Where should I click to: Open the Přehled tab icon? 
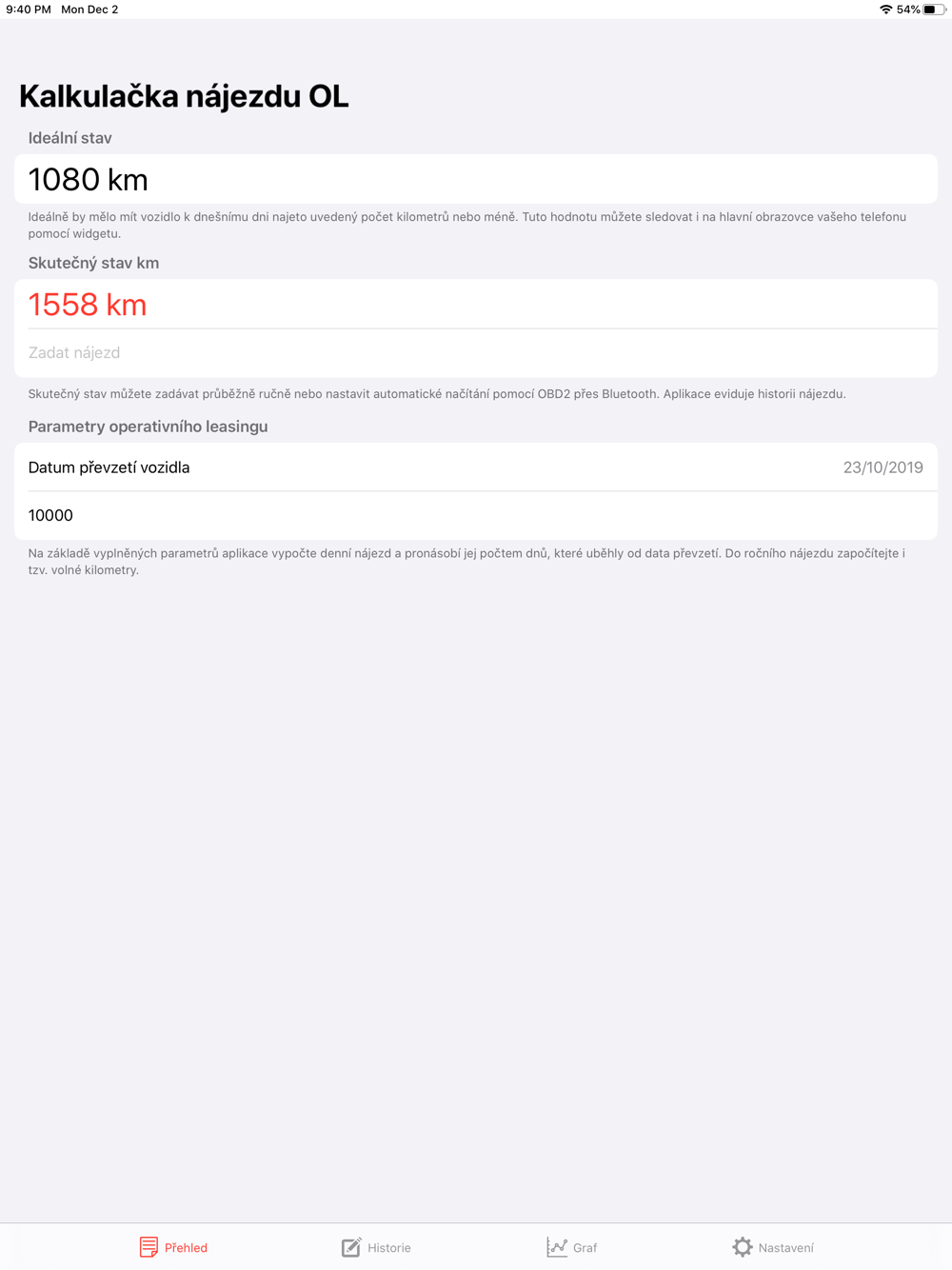(x=149, y=1247)
